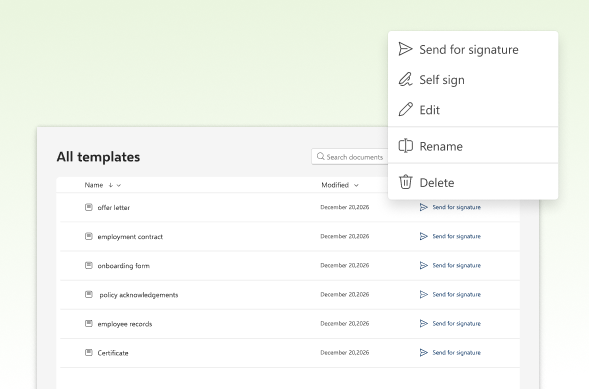Click the paper-plane icon in context menu
Screen dimensions: 589x389
[405, 49]
